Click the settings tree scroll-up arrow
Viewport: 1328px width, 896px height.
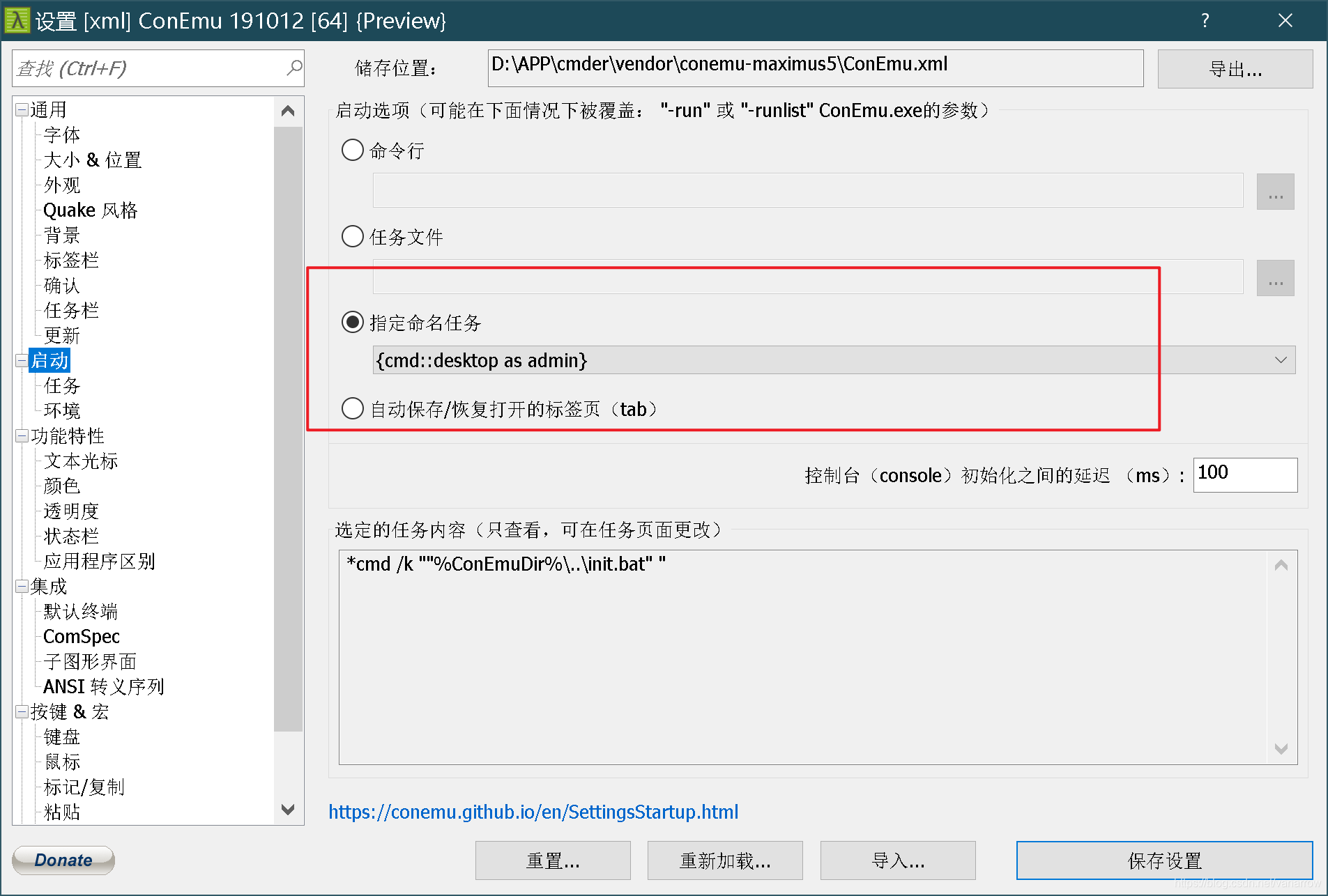288,111
